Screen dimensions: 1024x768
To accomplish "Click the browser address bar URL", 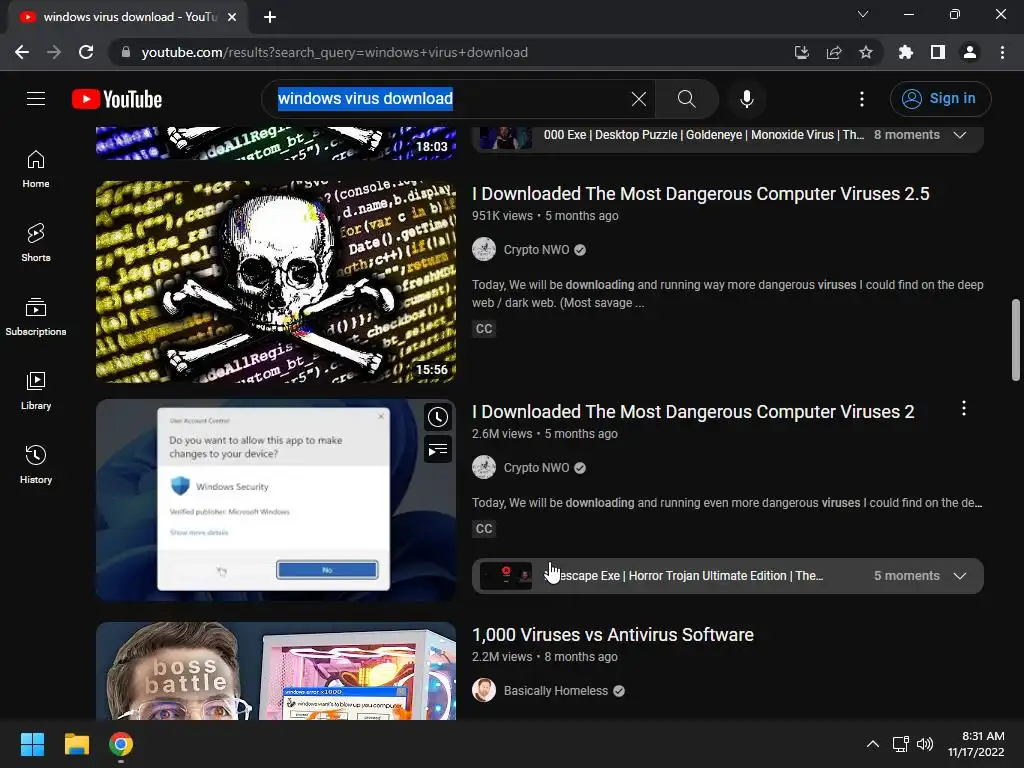I will tap(334, 52).
